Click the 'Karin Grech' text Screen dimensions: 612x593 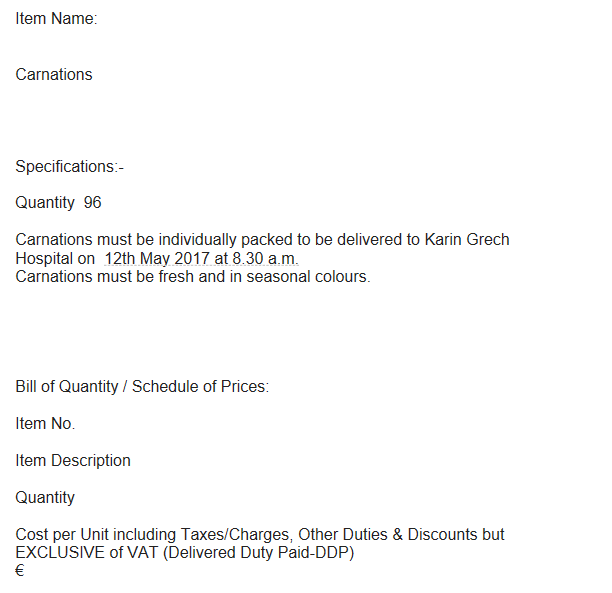pyautogui.click(x=467, y=239)
